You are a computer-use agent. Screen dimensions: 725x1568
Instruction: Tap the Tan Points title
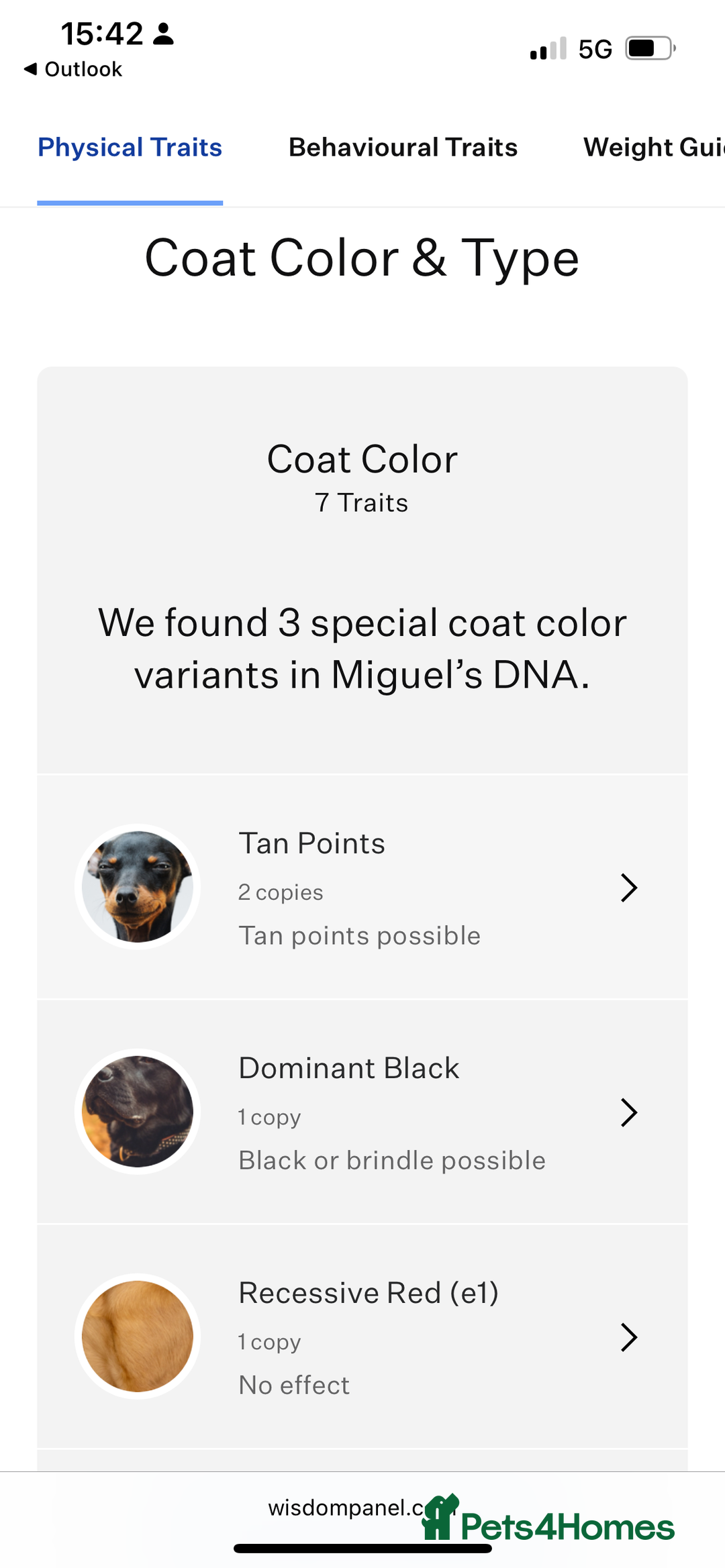point(312,843)
